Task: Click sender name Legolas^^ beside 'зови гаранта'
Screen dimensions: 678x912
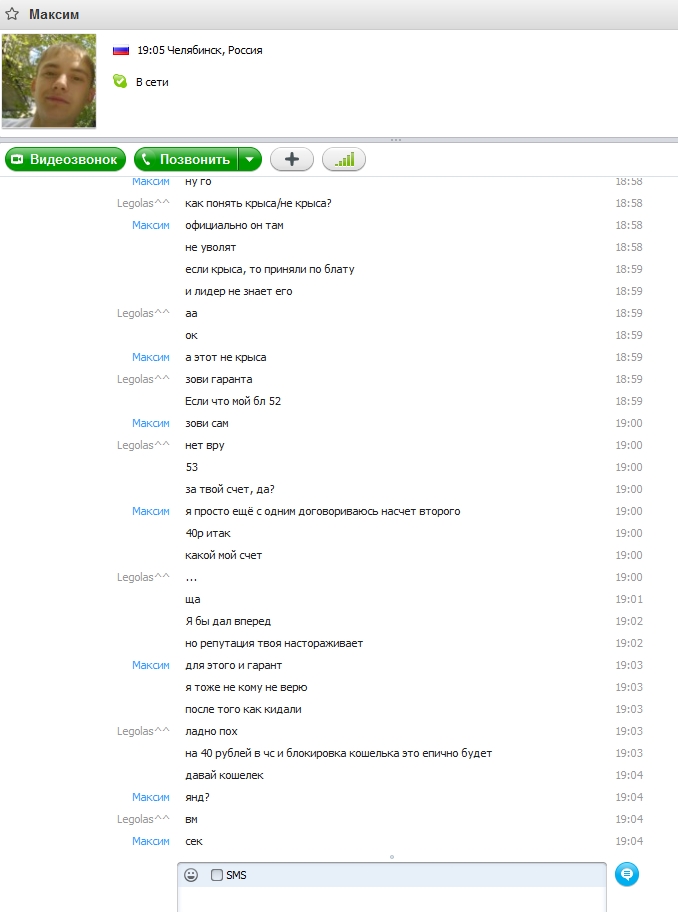Action: click(x=143, y=379)
